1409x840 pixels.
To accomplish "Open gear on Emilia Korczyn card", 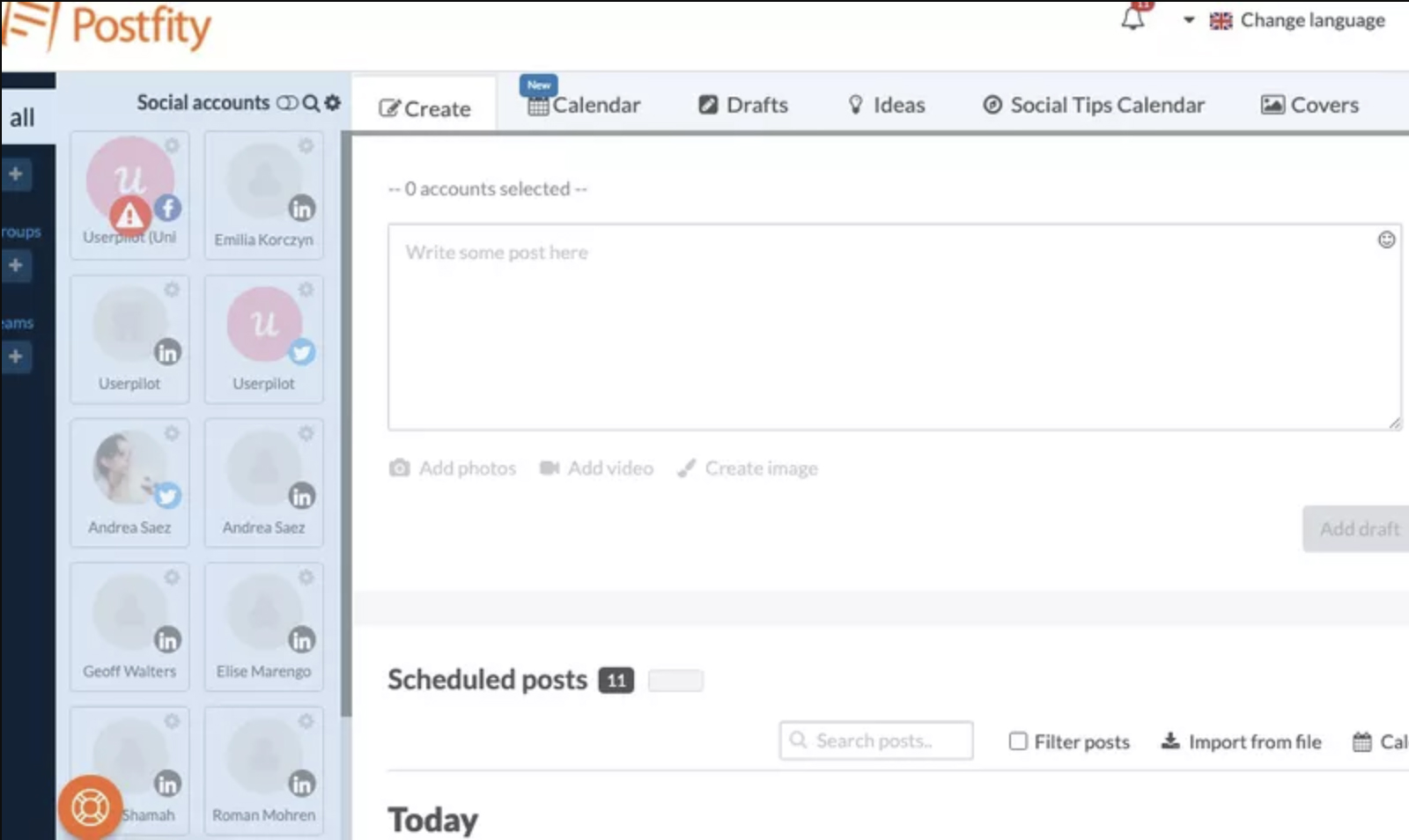I will (x=306, y=145).
